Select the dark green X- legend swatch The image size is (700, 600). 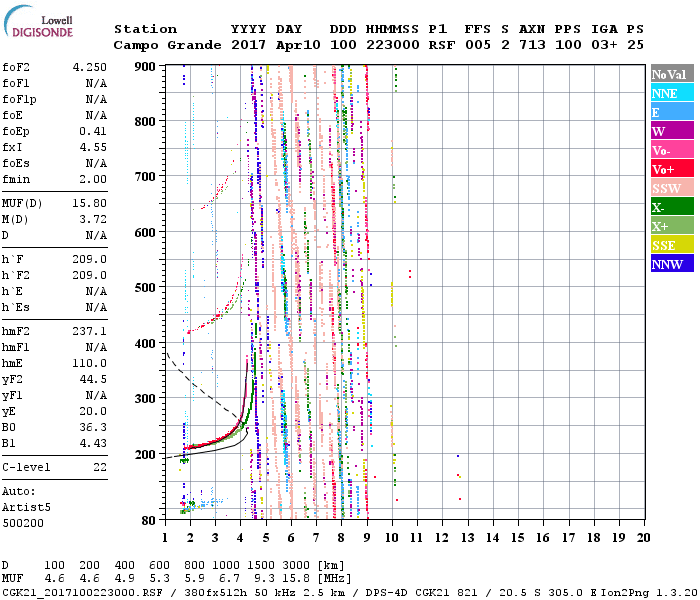[672, 207]
